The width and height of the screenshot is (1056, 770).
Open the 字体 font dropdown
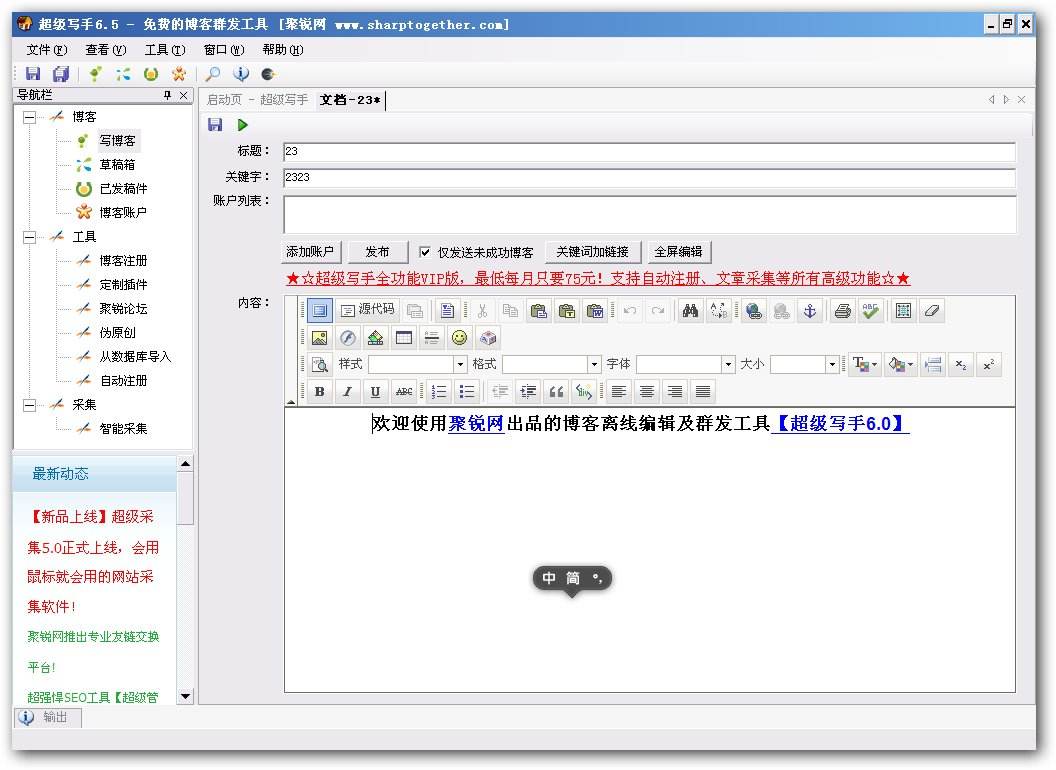686,364
